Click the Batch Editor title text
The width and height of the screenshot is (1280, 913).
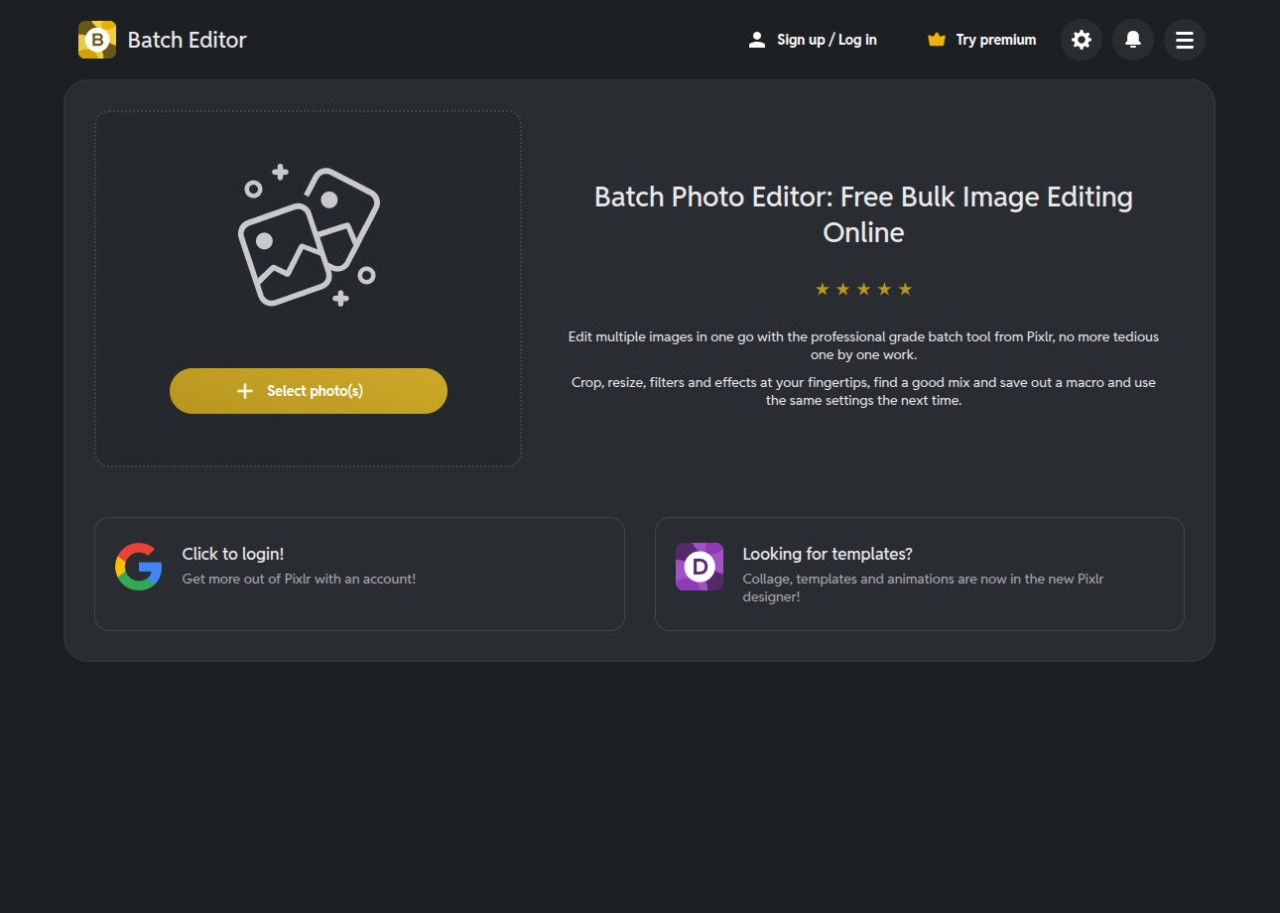coord(187,40)
